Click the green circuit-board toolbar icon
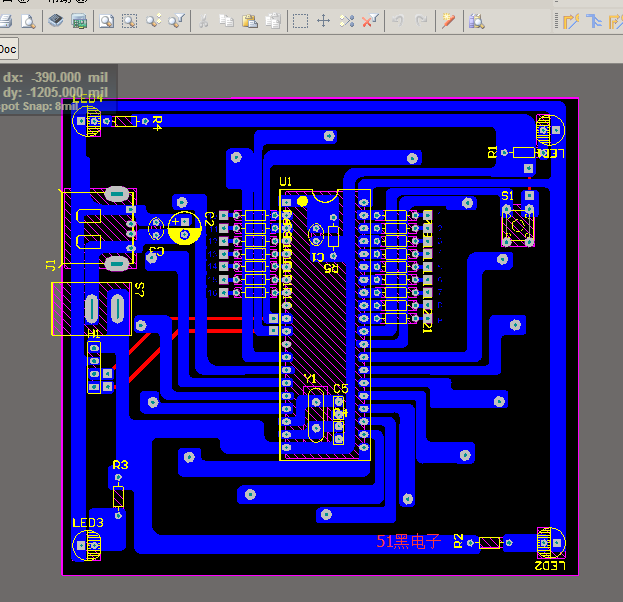623x602 pixels. [79, 21]
